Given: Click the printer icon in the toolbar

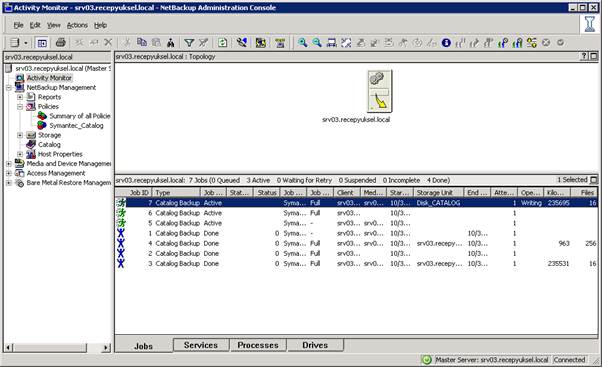Looking at the screenshot, I should 61,43.
